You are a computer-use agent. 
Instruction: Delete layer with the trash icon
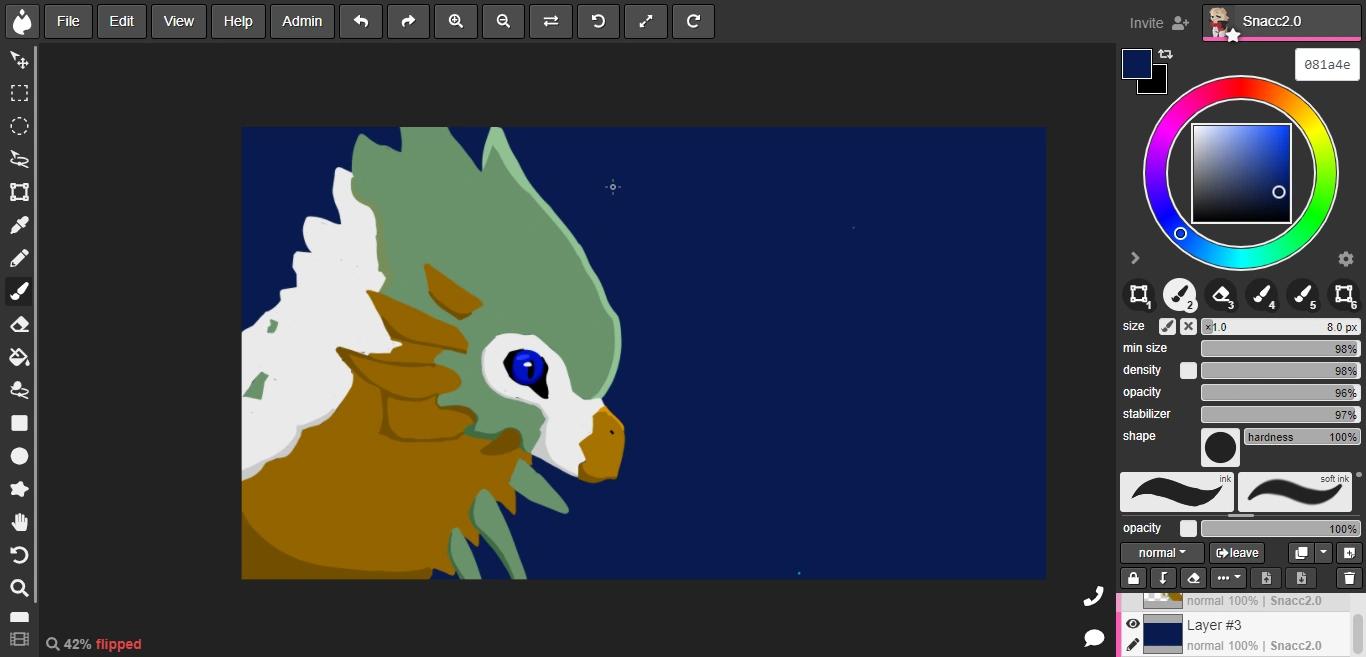pos(1349,578)
